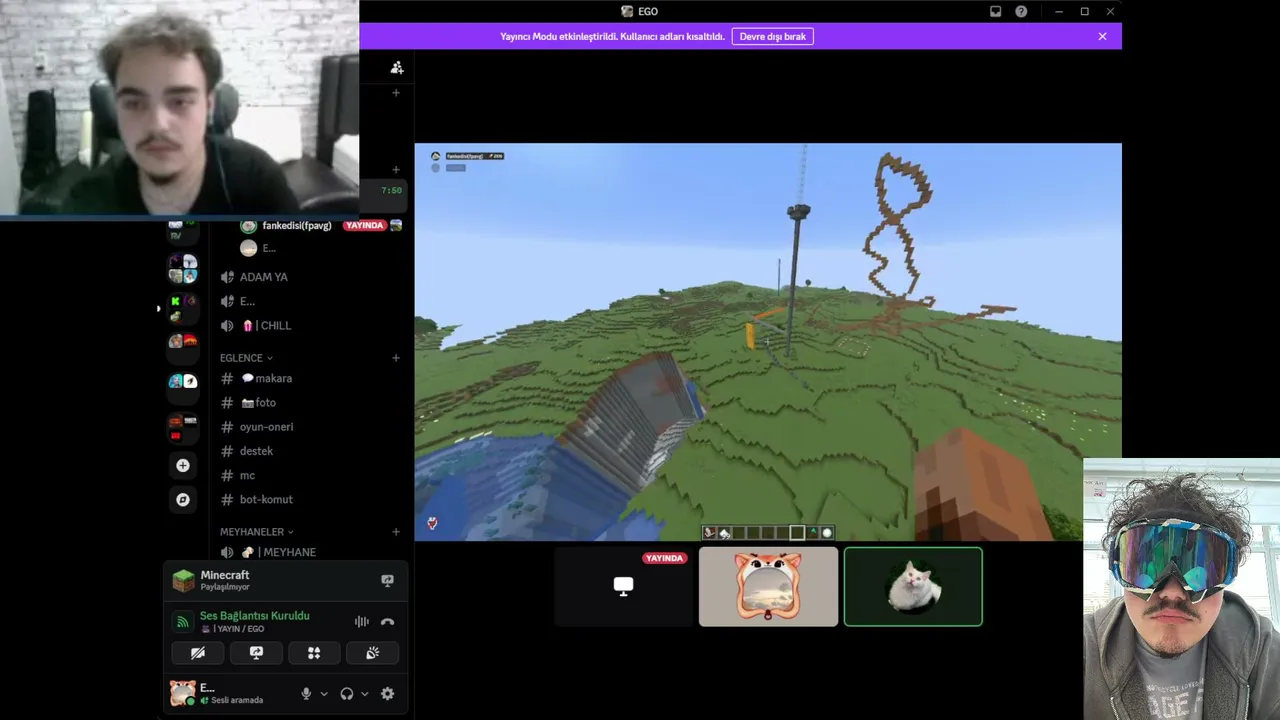Dismiss the Yayıncı Modu purple banner
The width and height of the screenshot is (1280, 720).
pyautogui.click(x=1102, y=36)
